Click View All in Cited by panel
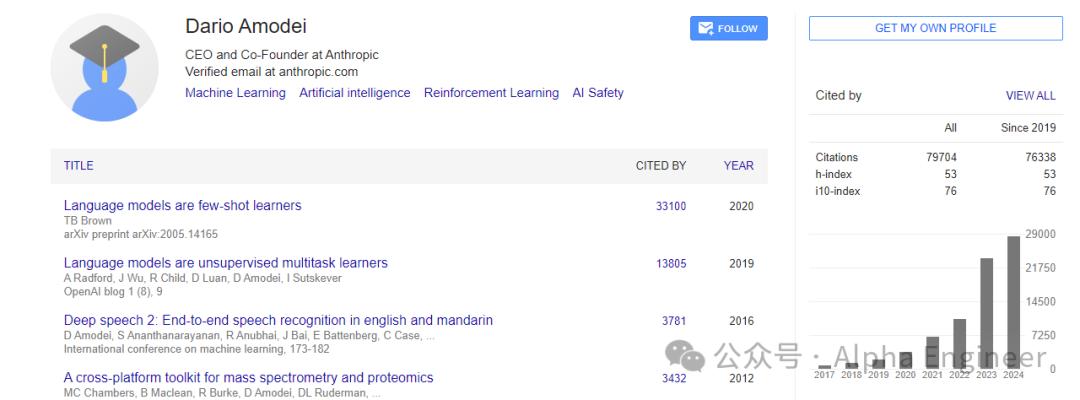 pyautogui.click(x=1030, y=96)
